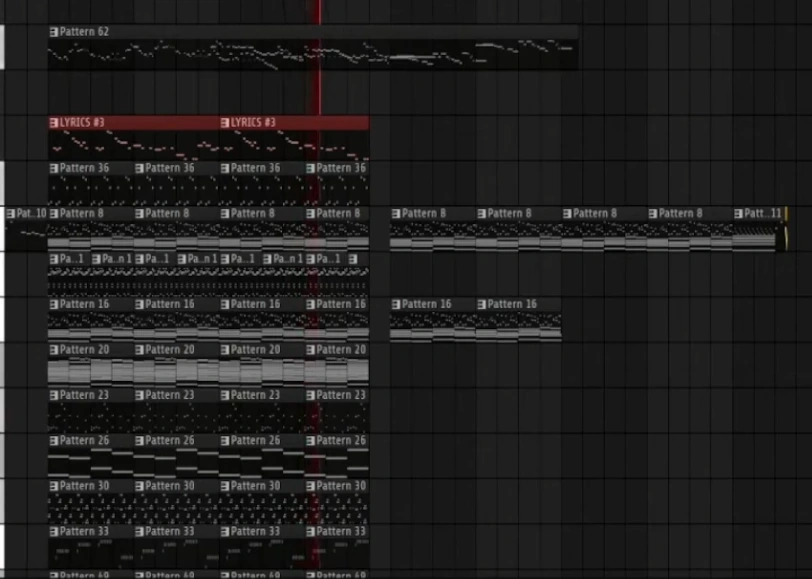Select the Pattern 62 melody clip body
Viewport: 812px width, 579px height.
313,54
